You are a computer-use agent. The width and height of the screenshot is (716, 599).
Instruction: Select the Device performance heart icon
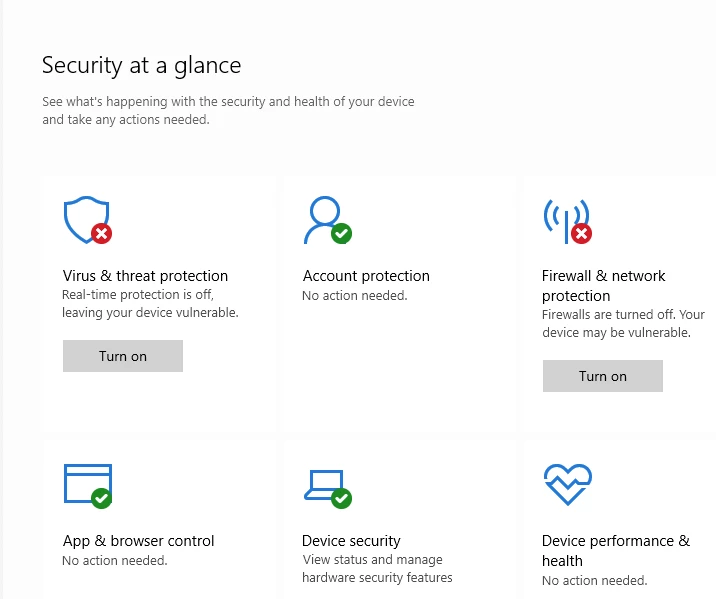pos(568,484)
